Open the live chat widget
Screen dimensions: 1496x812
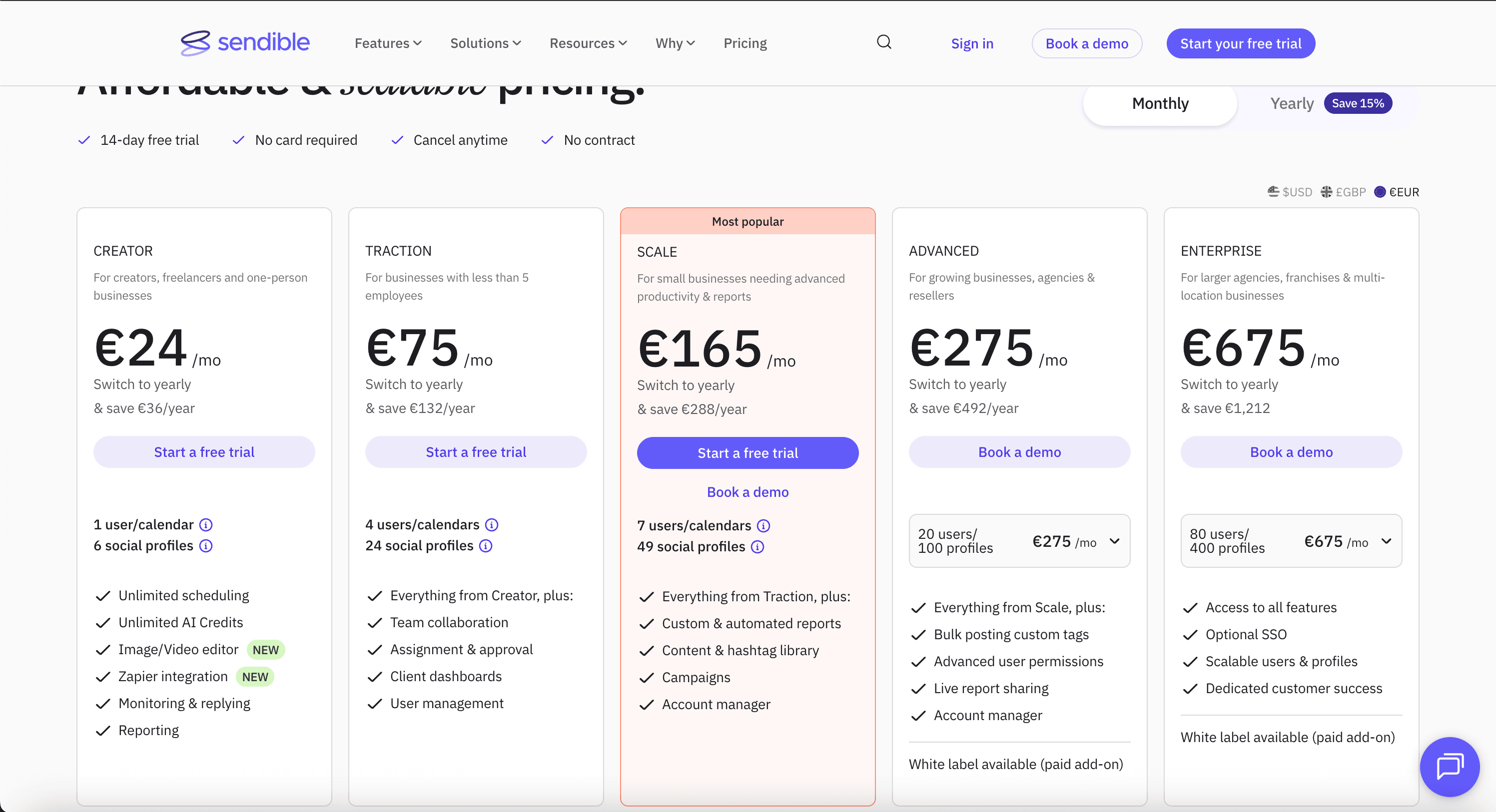coord(1450,767)
